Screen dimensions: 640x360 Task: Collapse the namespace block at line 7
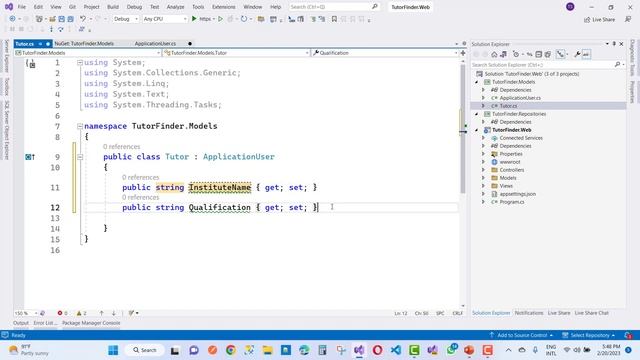pos(80,127)
